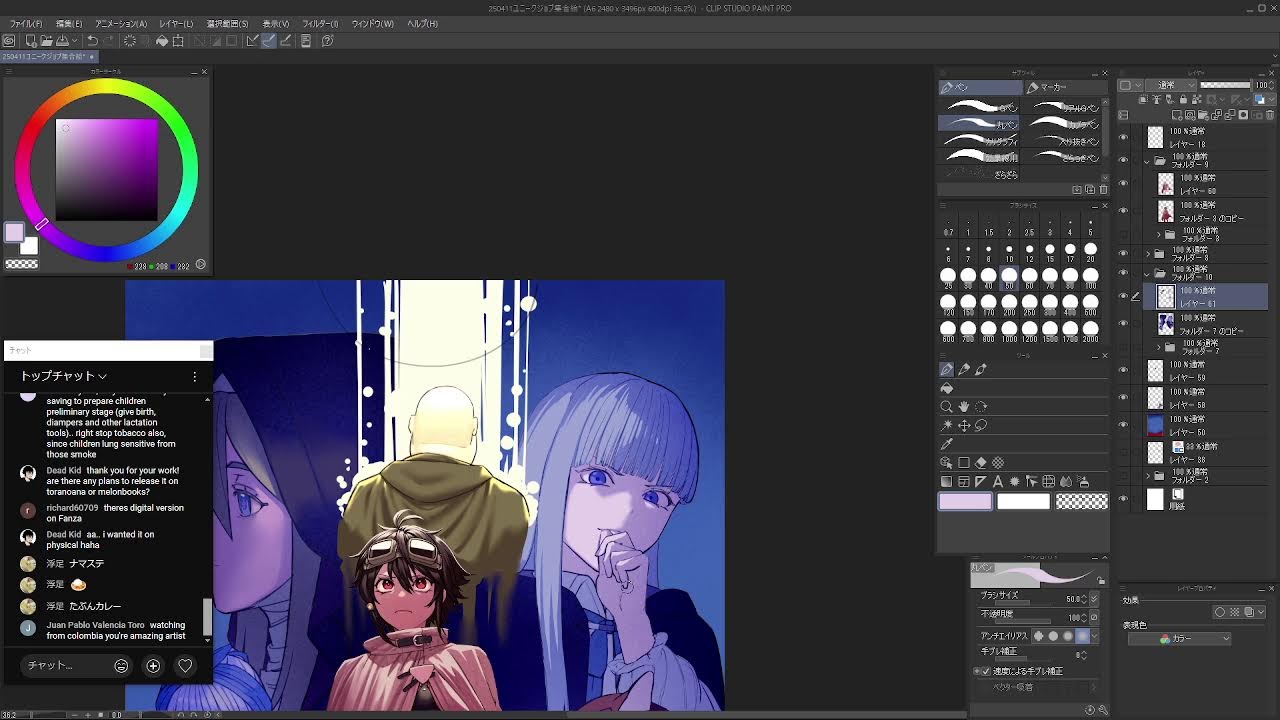The width and height of the screenshot is (1280, 720).
Task: Click the Help question mark icon
Action: coord(327,41)
